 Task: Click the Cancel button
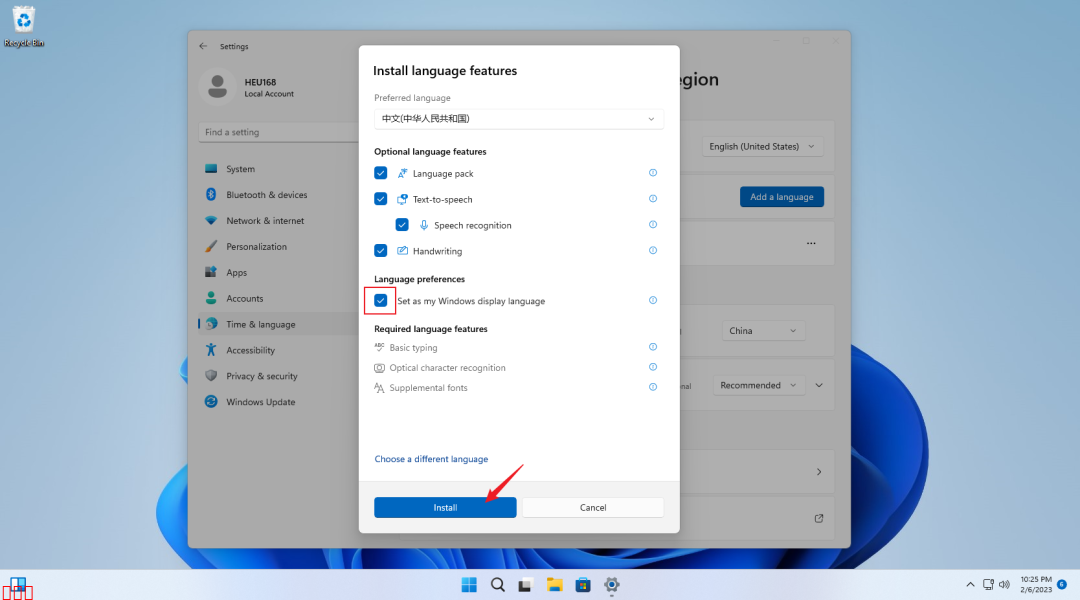[592, 507]
